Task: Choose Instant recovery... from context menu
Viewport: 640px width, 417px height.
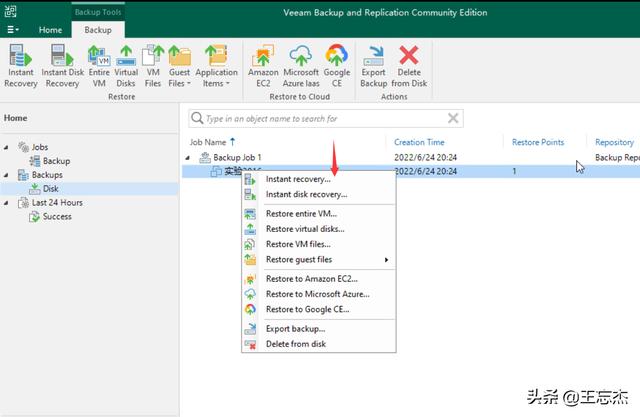Action: point(319,179)
